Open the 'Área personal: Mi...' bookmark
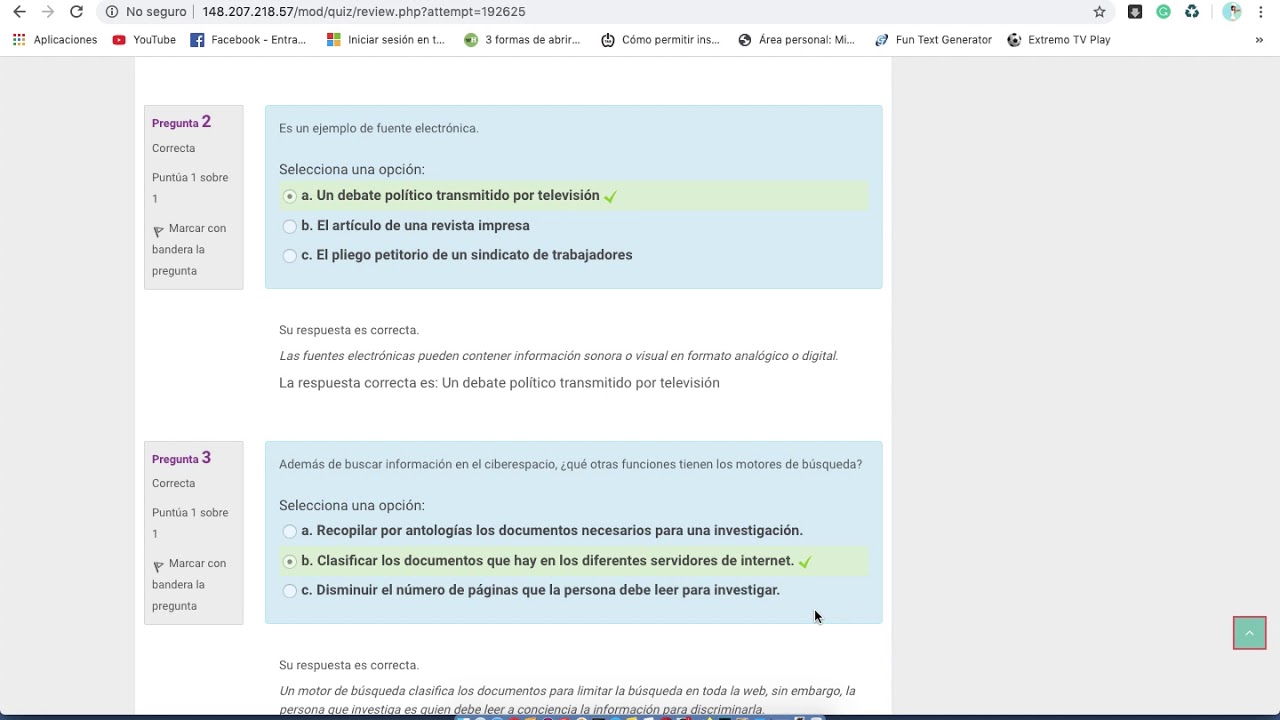The image size is (1280, 720). 797,40
